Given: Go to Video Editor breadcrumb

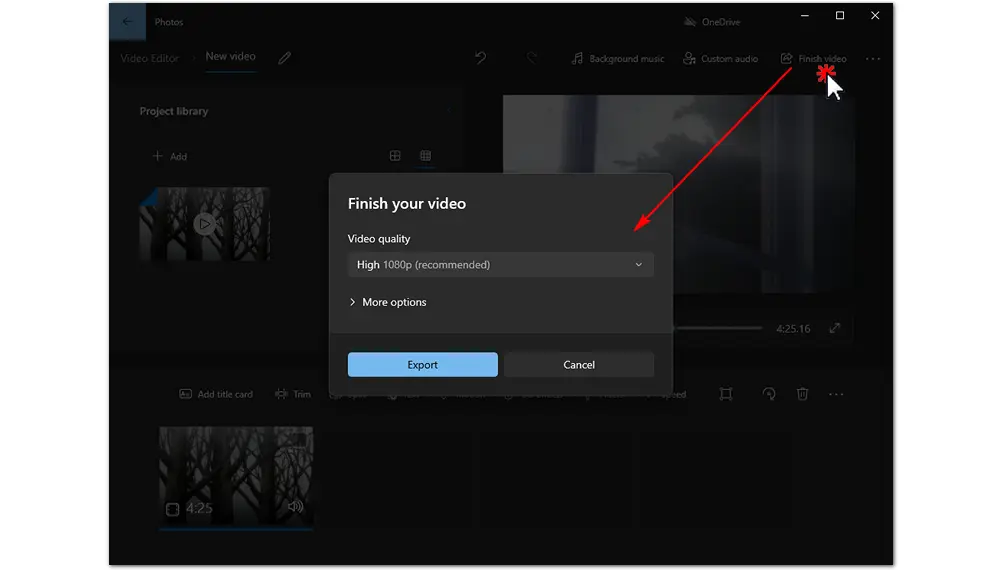Looking at the screenshot, I should click(150, 58).
